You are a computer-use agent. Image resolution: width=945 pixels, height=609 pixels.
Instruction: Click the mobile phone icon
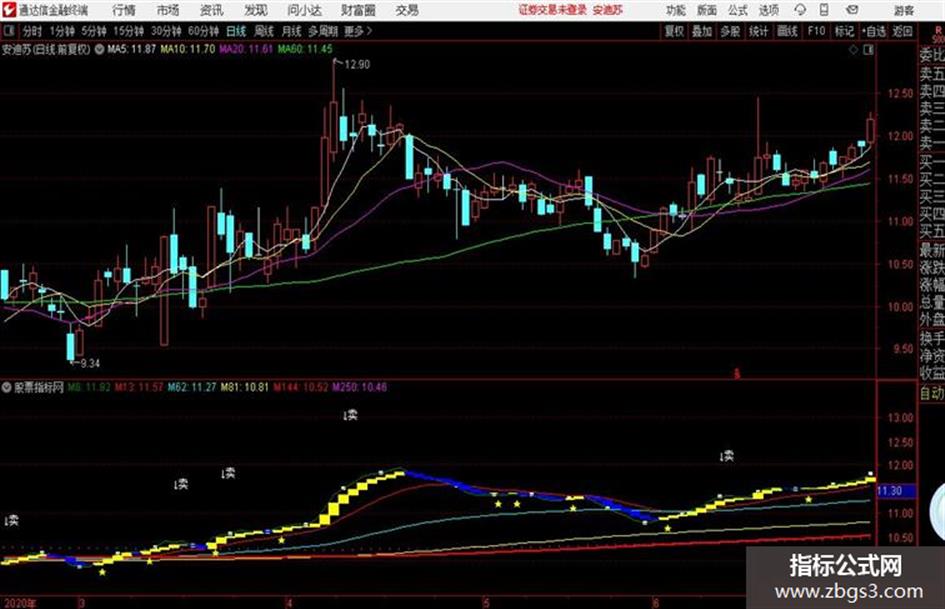pos(824,10)
